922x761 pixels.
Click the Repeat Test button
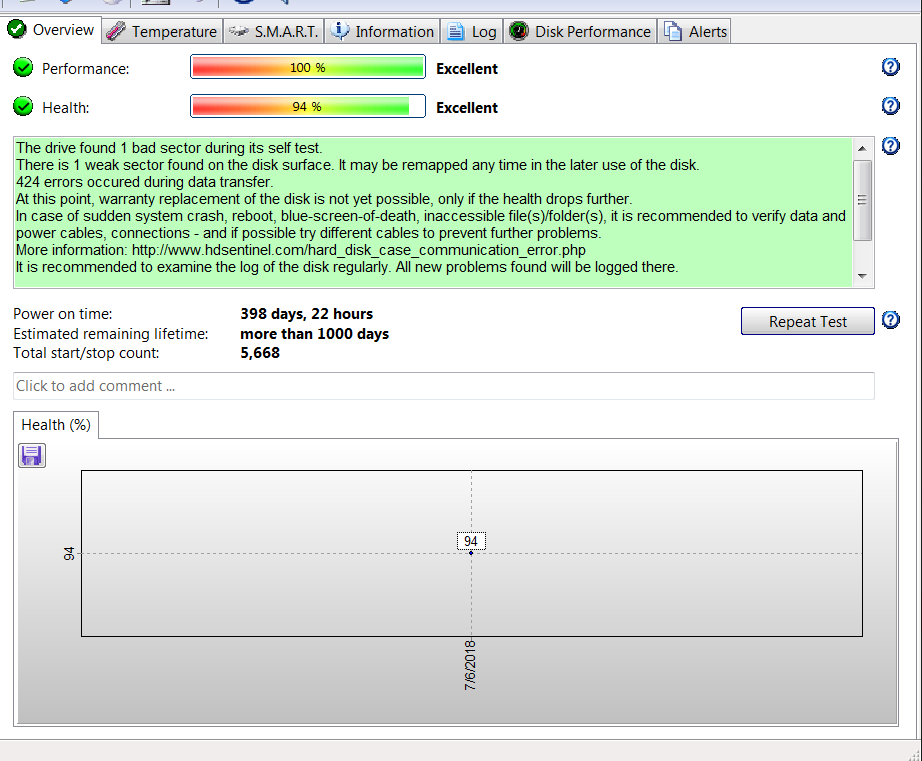click(807, 322)
